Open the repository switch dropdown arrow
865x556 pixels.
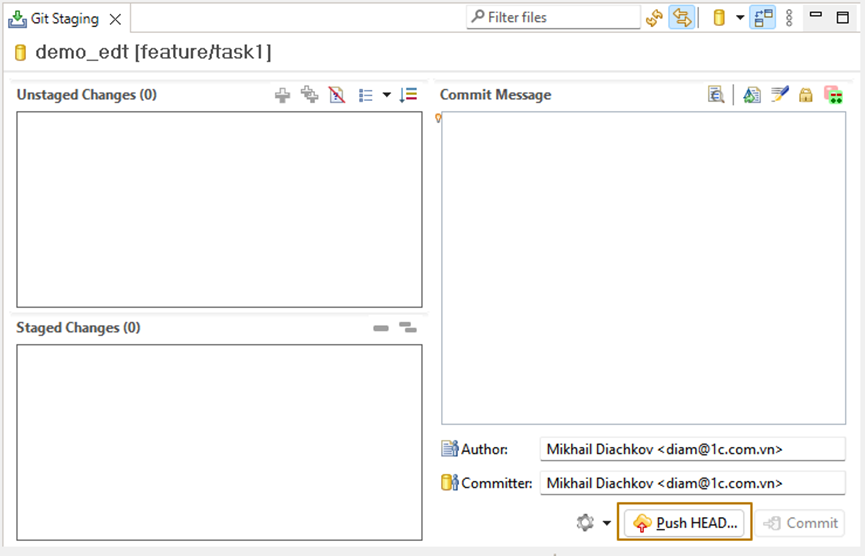pos(740,17)
